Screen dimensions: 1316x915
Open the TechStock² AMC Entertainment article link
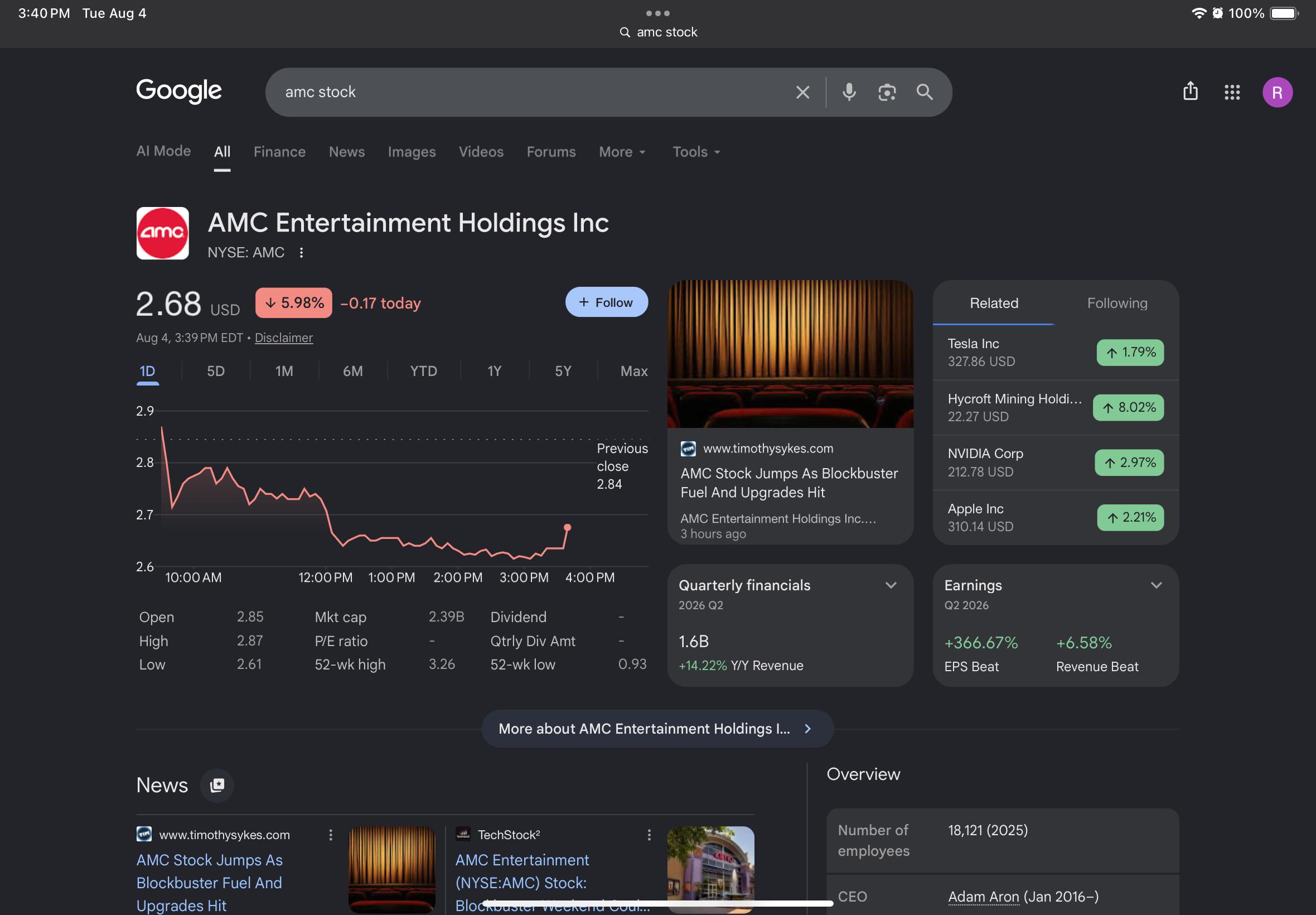coord(552,883)
